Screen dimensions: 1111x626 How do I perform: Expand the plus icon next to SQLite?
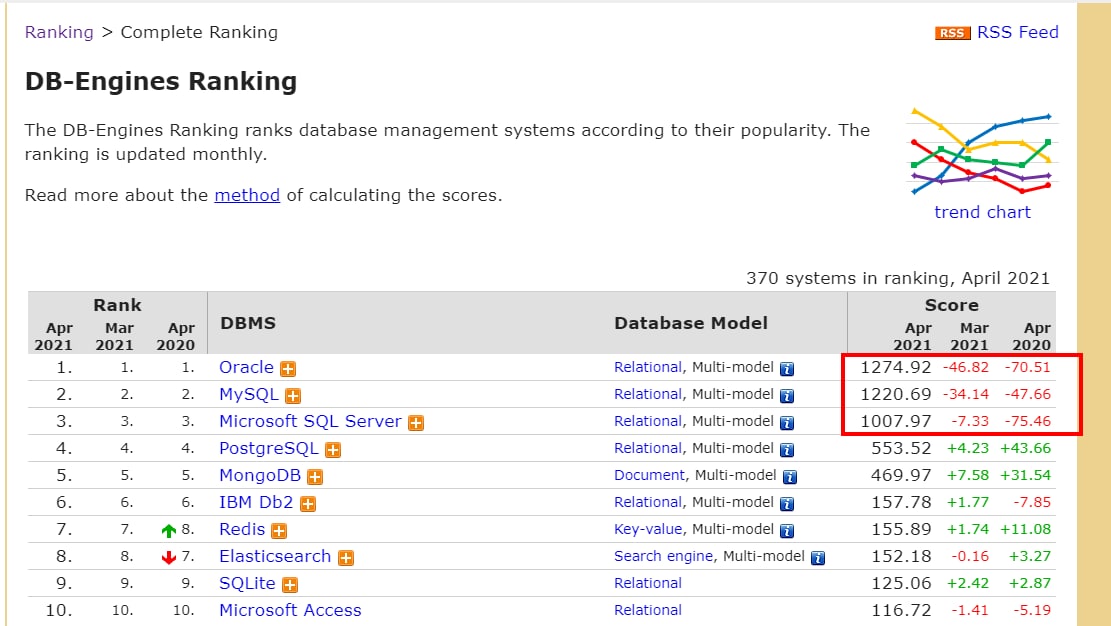(x=290, y=584)
